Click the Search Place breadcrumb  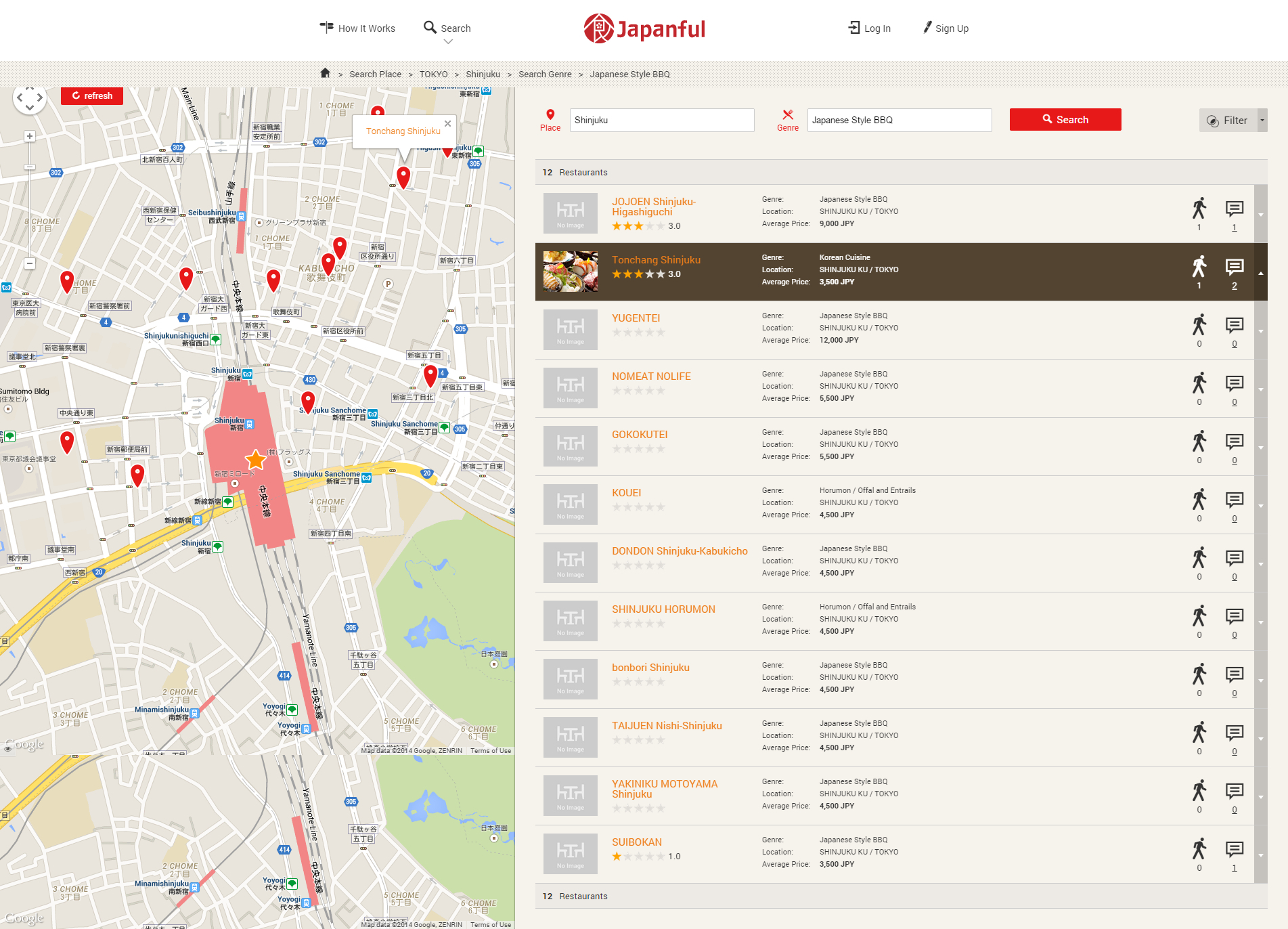click(x=375, y=74)
